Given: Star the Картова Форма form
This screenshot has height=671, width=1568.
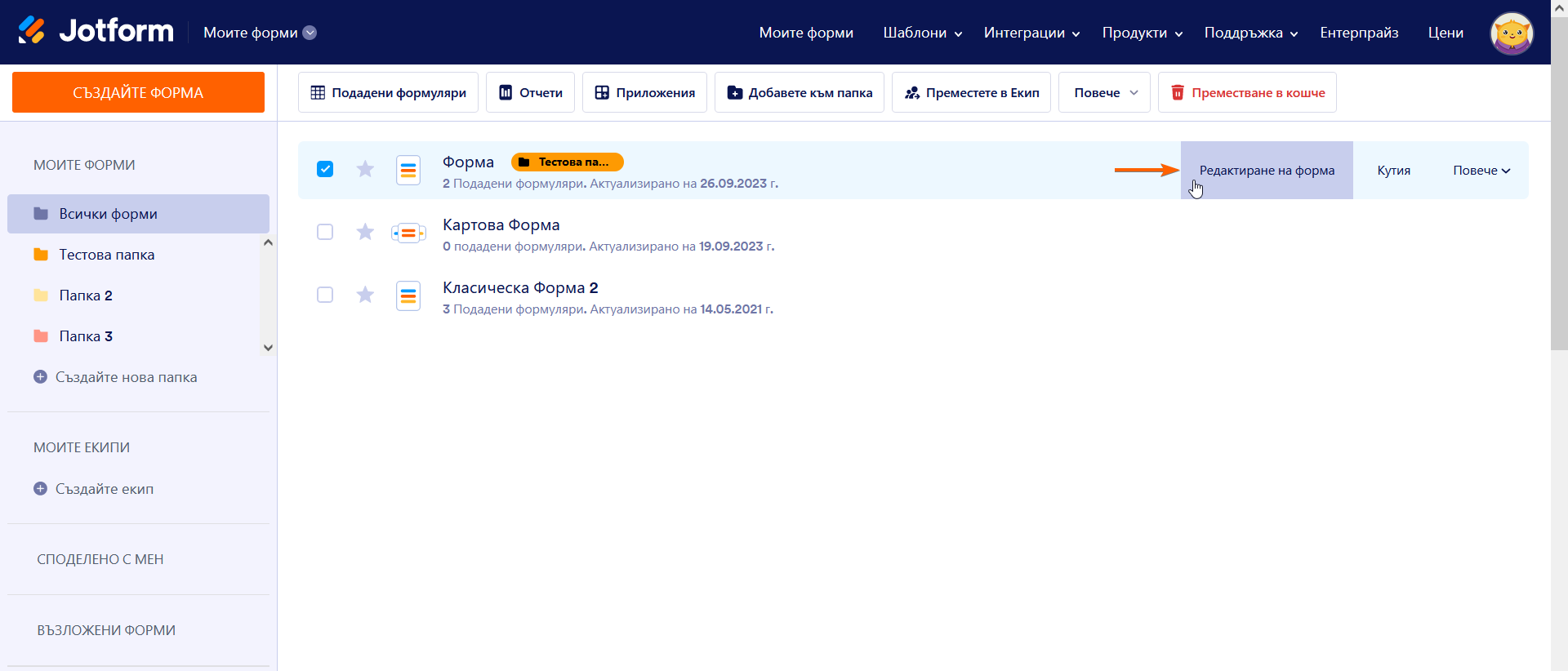Looking at the screenshot, I should tap(365, 232).
